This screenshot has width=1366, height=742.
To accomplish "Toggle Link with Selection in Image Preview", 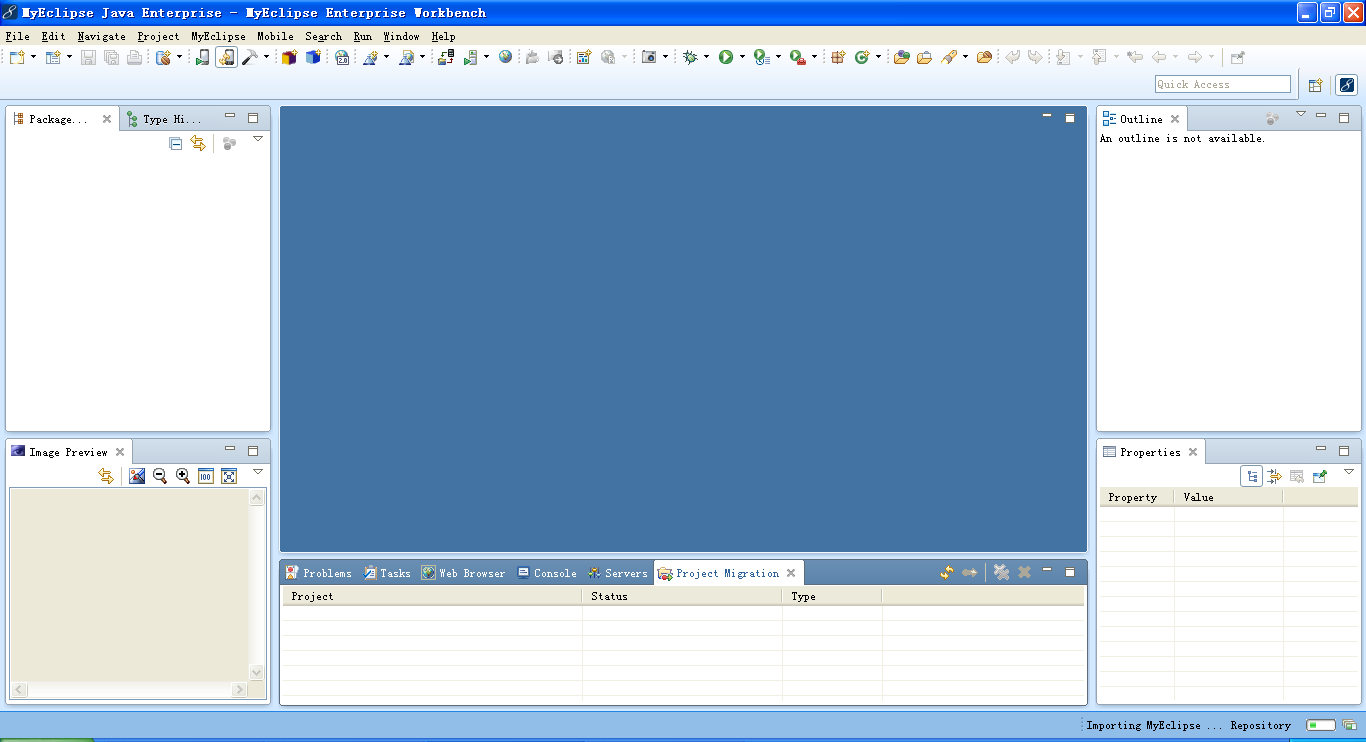I will pyautogui.click(x=106, y=476).
